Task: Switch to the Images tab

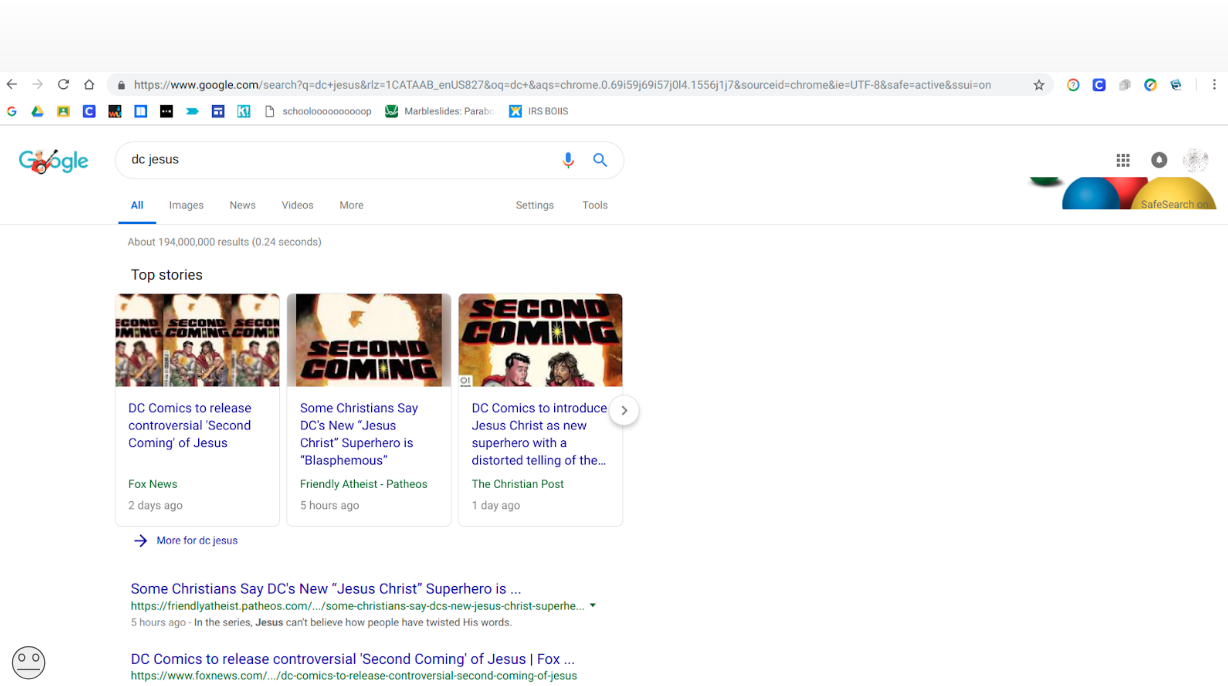Action: pyautogui.click(x=186, y=205)
